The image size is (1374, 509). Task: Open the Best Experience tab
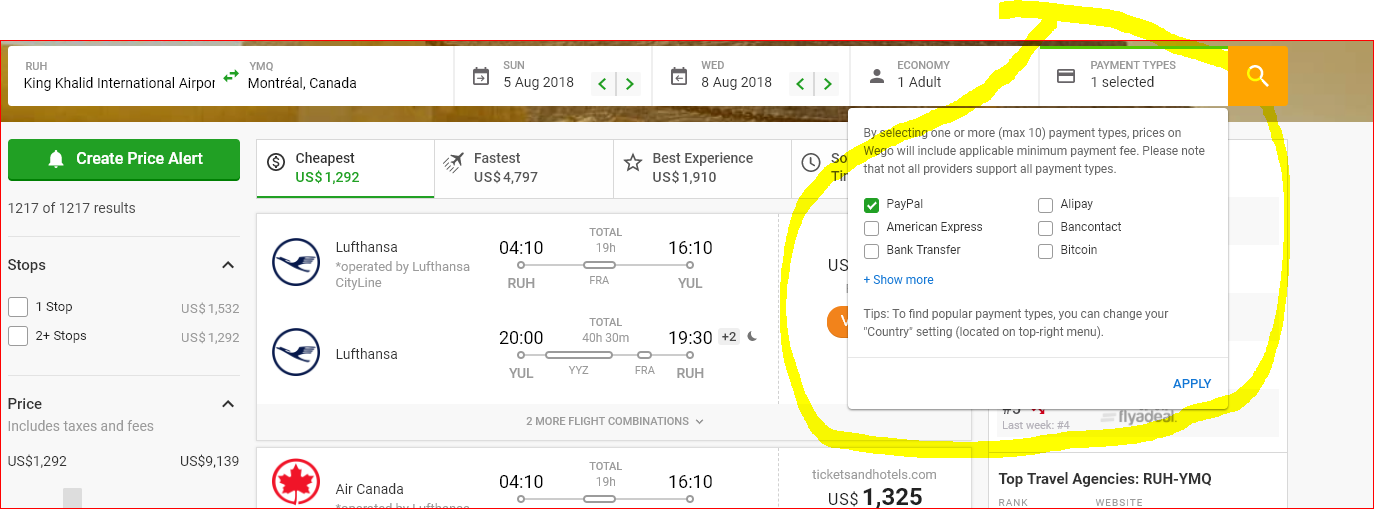pyautogui.click(x=702, y=168)
